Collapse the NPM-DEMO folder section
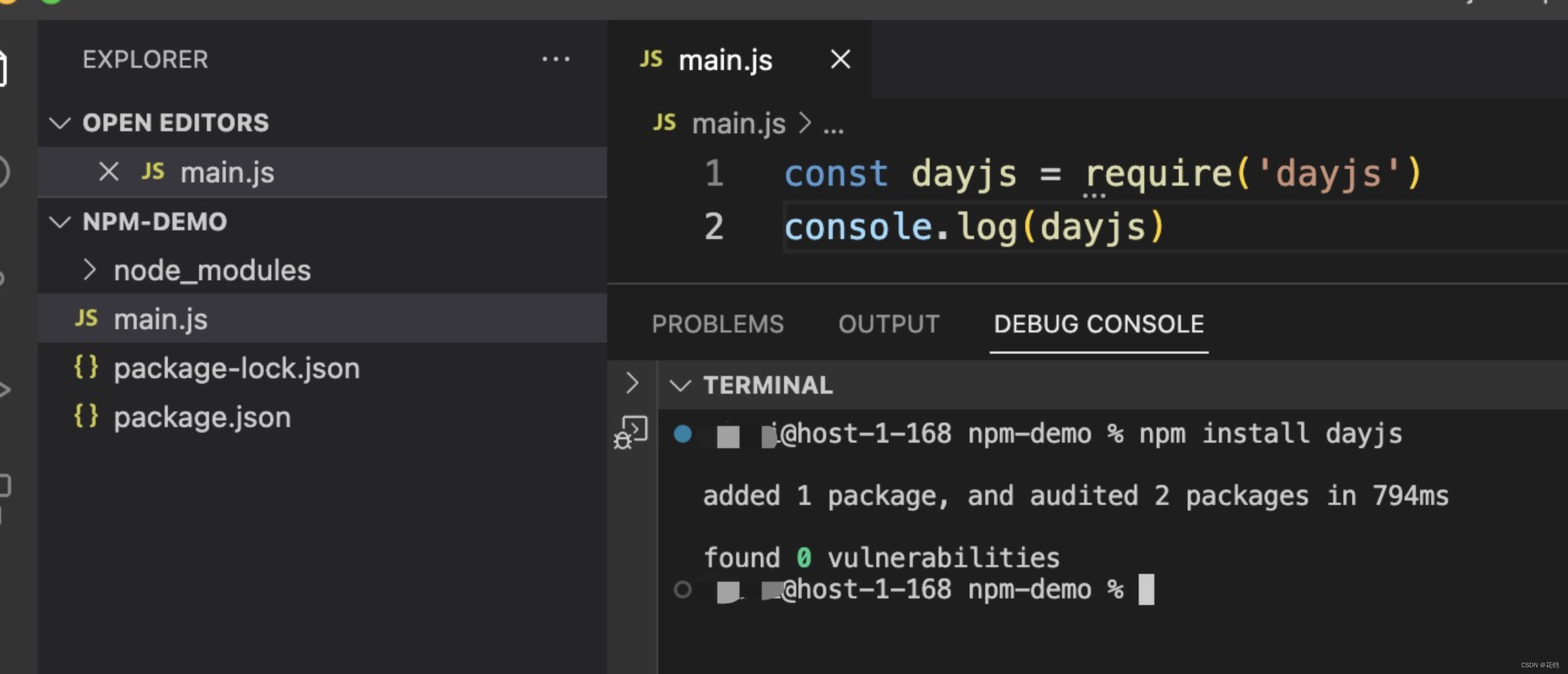Viewport: 1568px width, 674px height. click(x=59, y=222)
